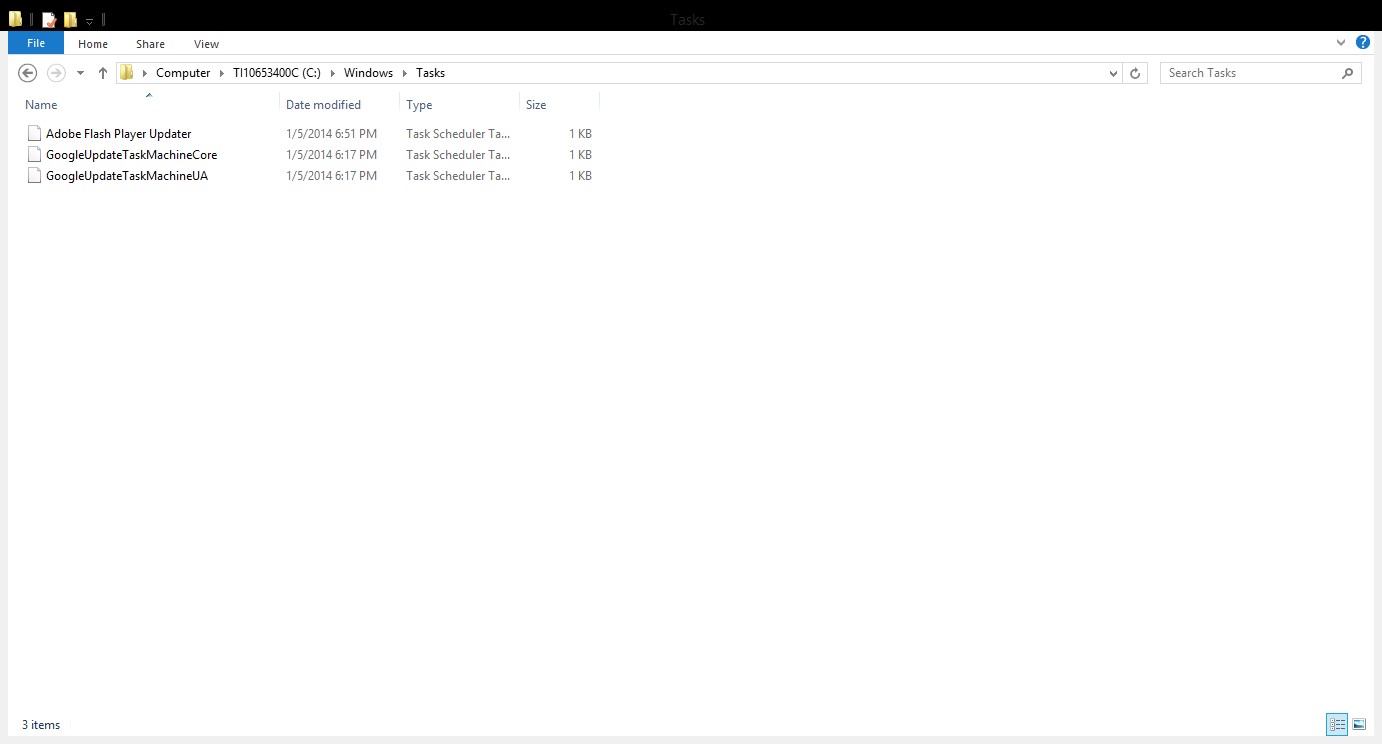Image resolution: width=1382 pixels, height=744 pixels.
Task: Switch to Details view in status bar
Action: [1337, 724]
